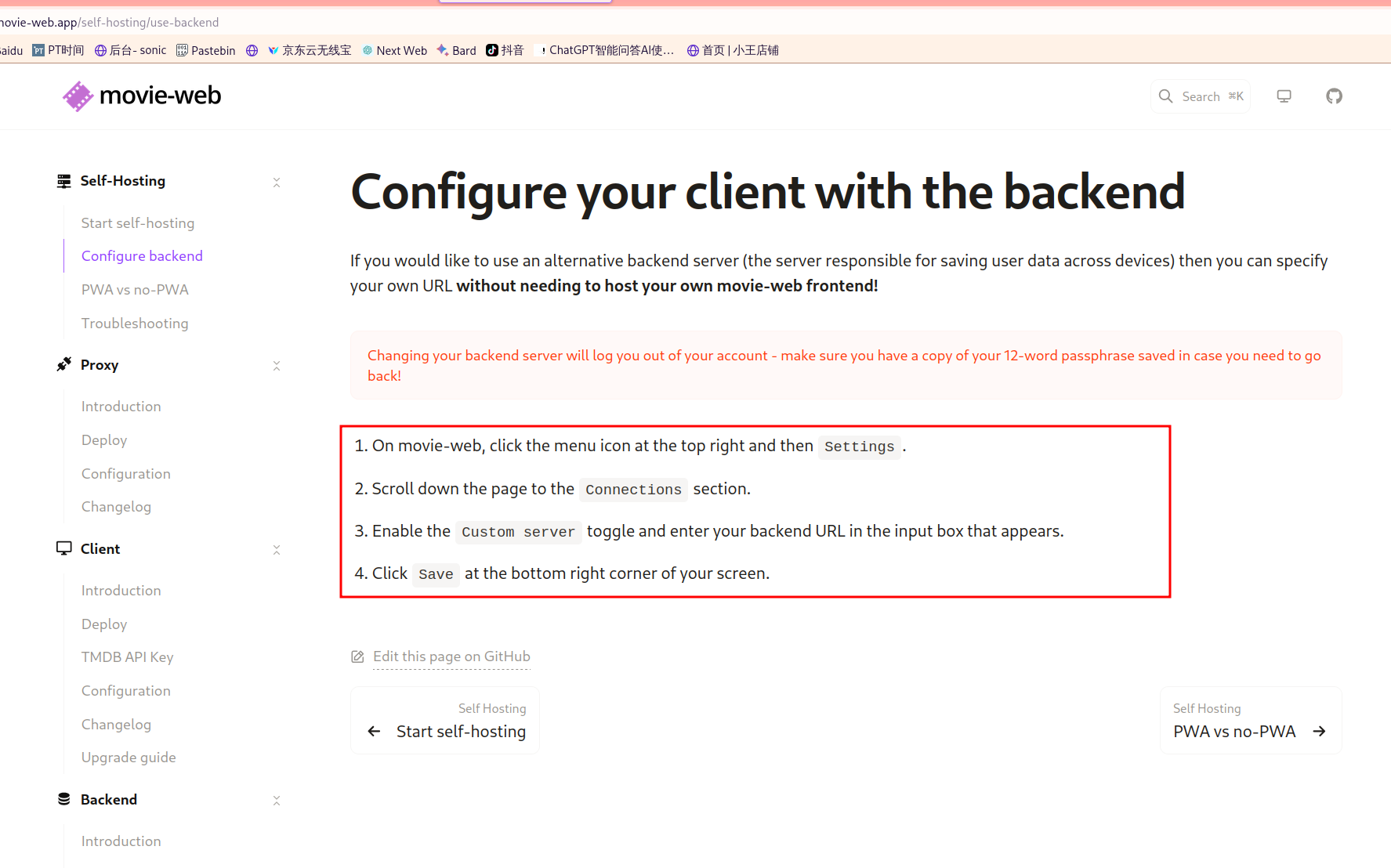1391x868 pixels.
Task: Click the Self-Hosting server icon
Action: [64, 181]
